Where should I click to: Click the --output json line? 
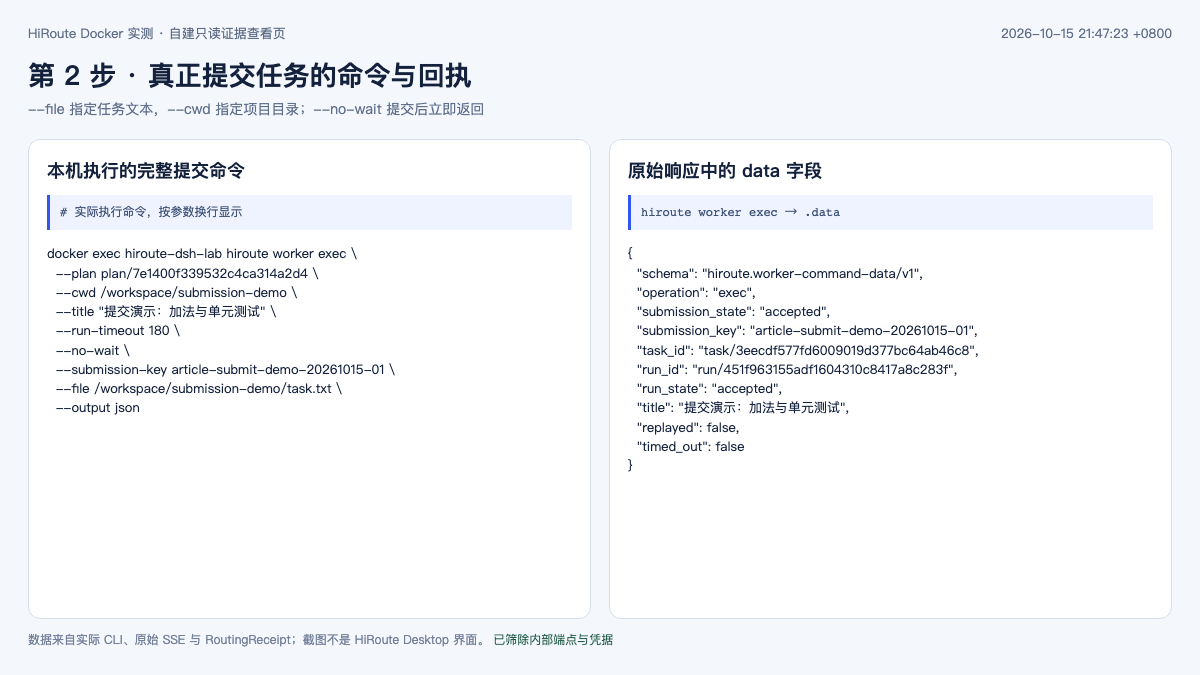(98, 408)
